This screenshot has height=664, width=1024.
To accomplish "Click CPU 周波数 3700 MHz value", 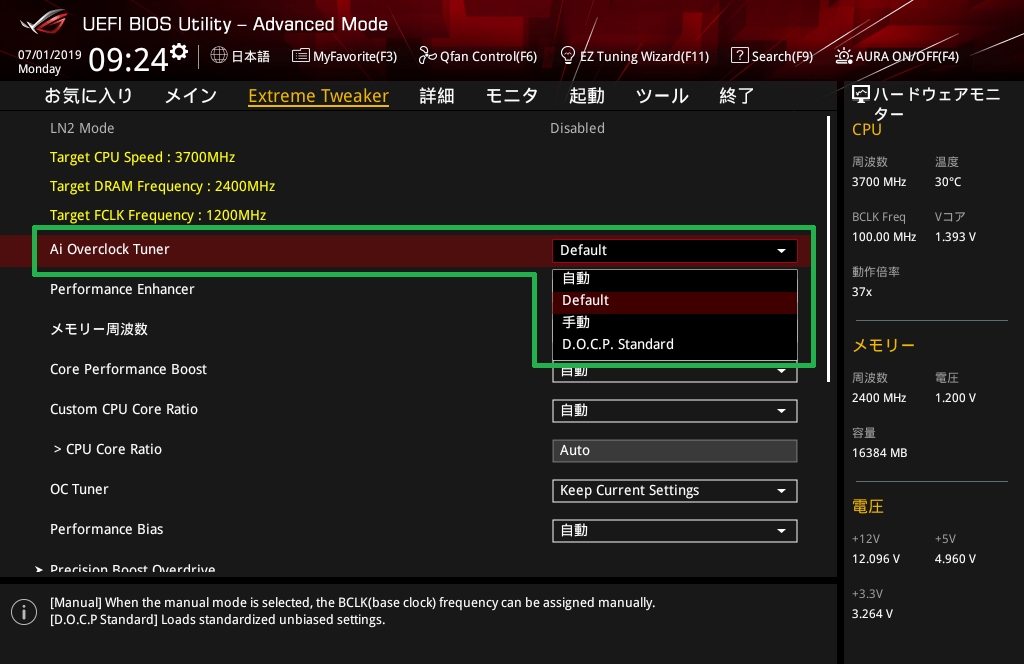I will (x=879, y=182).
